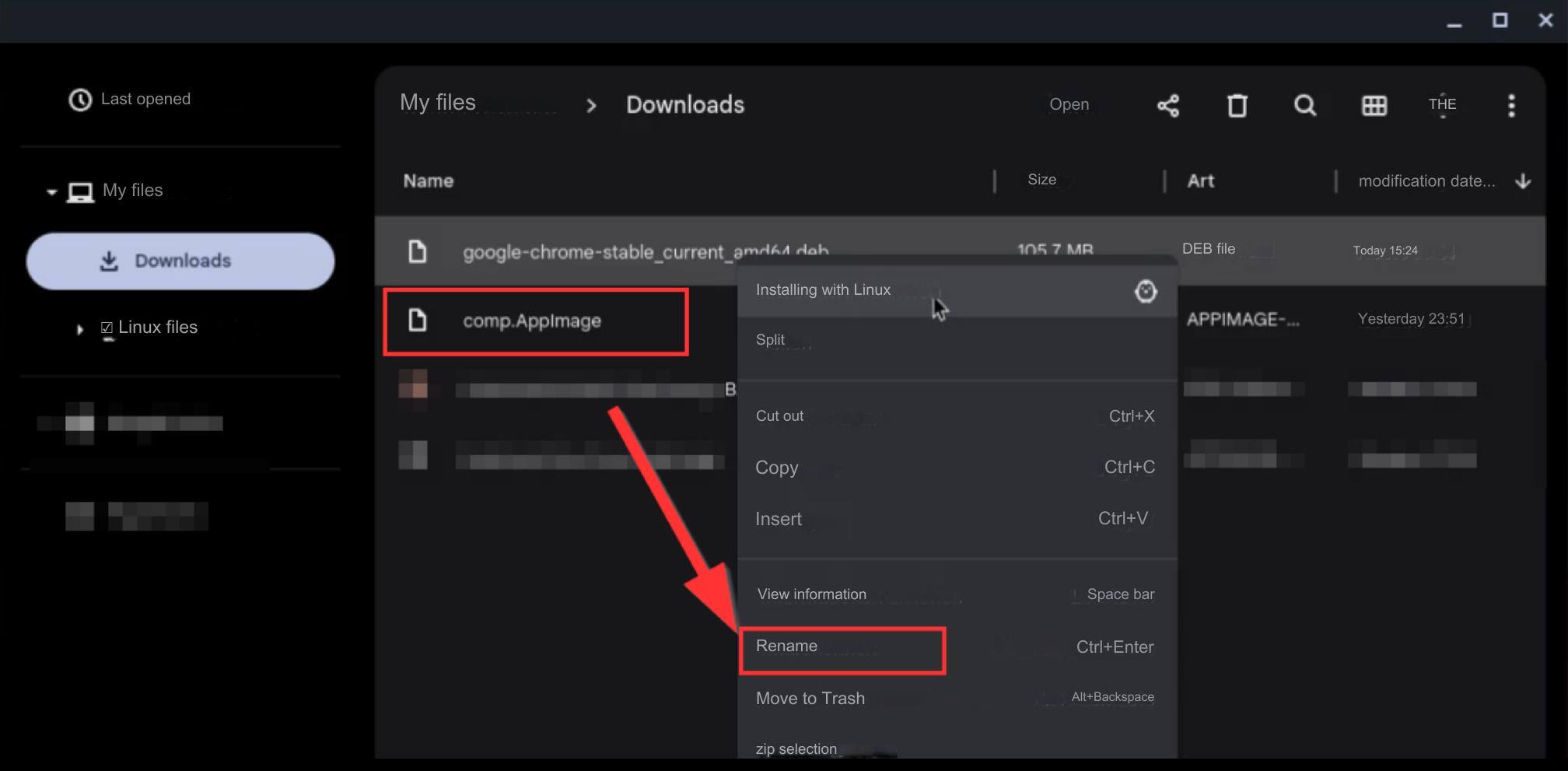
Task: Choose Installing with Linux menu item
Action: point(957,290)
